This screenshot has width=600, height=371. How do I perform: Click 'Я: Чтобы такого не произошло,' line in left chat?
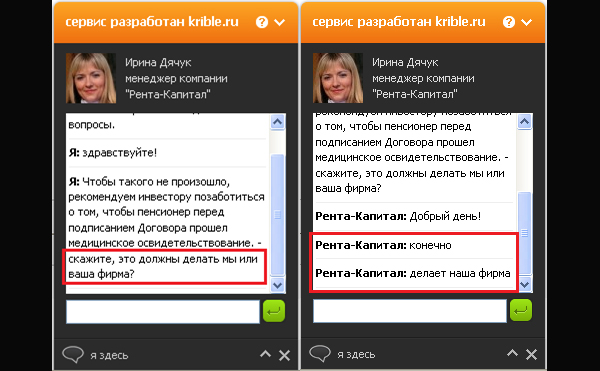pyautogui.click(x=149, y=182)
